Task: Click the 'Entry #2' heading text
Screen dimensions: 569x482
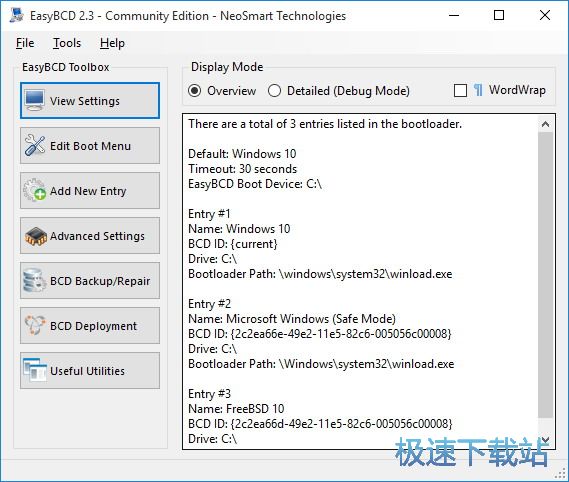Action: [x=209, y=304]
